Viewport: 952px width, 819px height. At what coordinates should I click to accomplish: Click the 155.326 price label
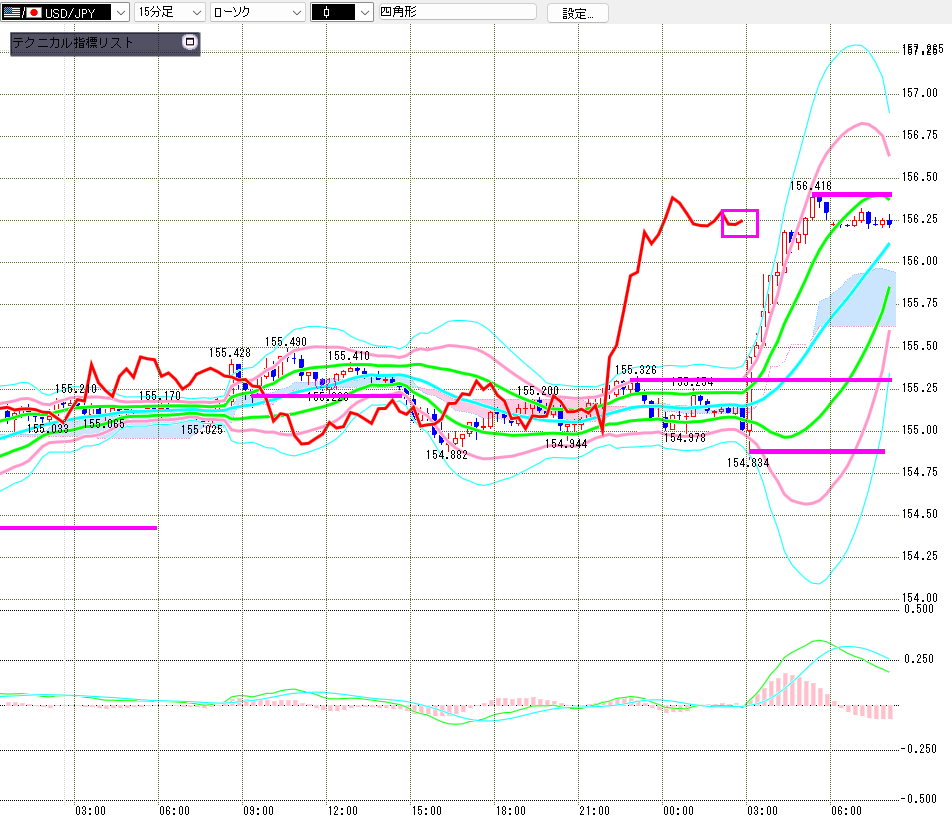point(636,370)
